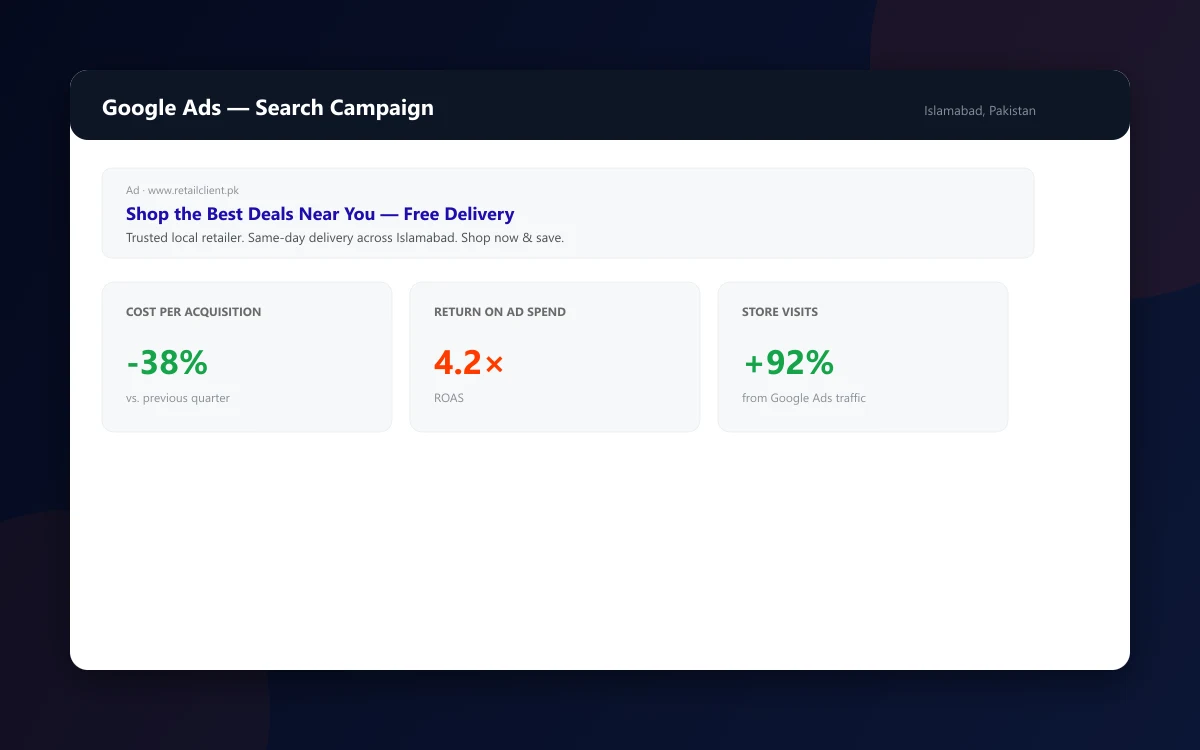Click the 'Google Ads — Search Campaign' title
The image size is (1200, 750).
tap(268, 108)
